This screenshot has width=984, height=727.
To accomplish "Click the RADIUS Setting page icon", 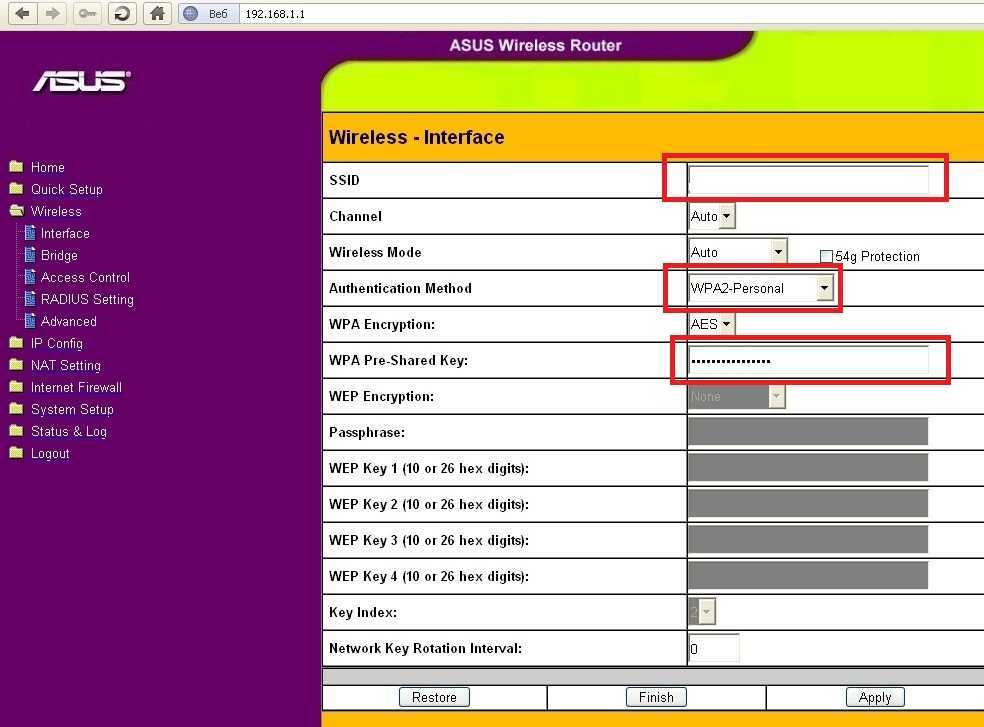I will click(29, 299).
